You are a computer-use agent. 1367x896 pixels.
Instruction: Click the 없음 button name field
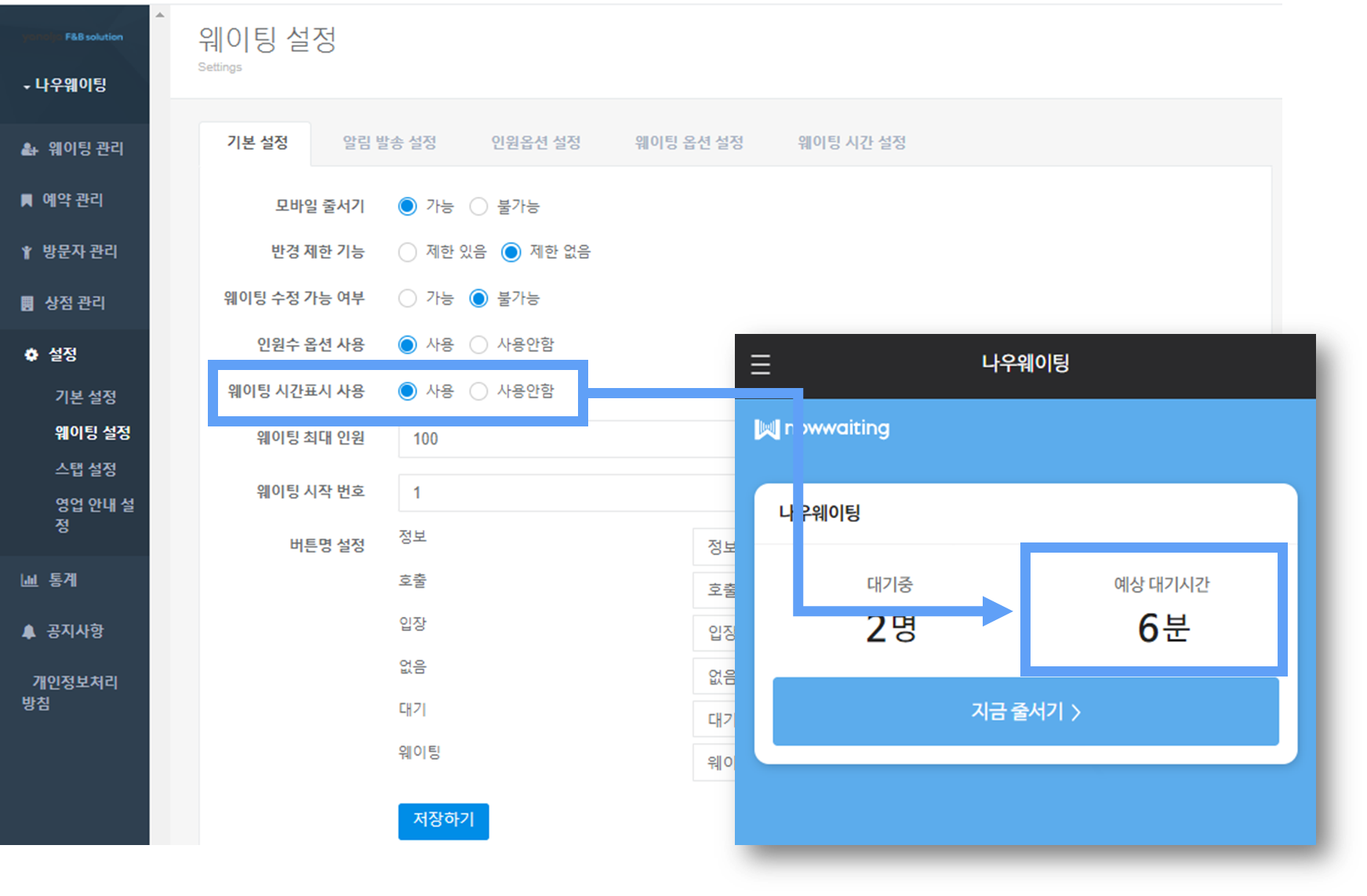click(714, 676)
